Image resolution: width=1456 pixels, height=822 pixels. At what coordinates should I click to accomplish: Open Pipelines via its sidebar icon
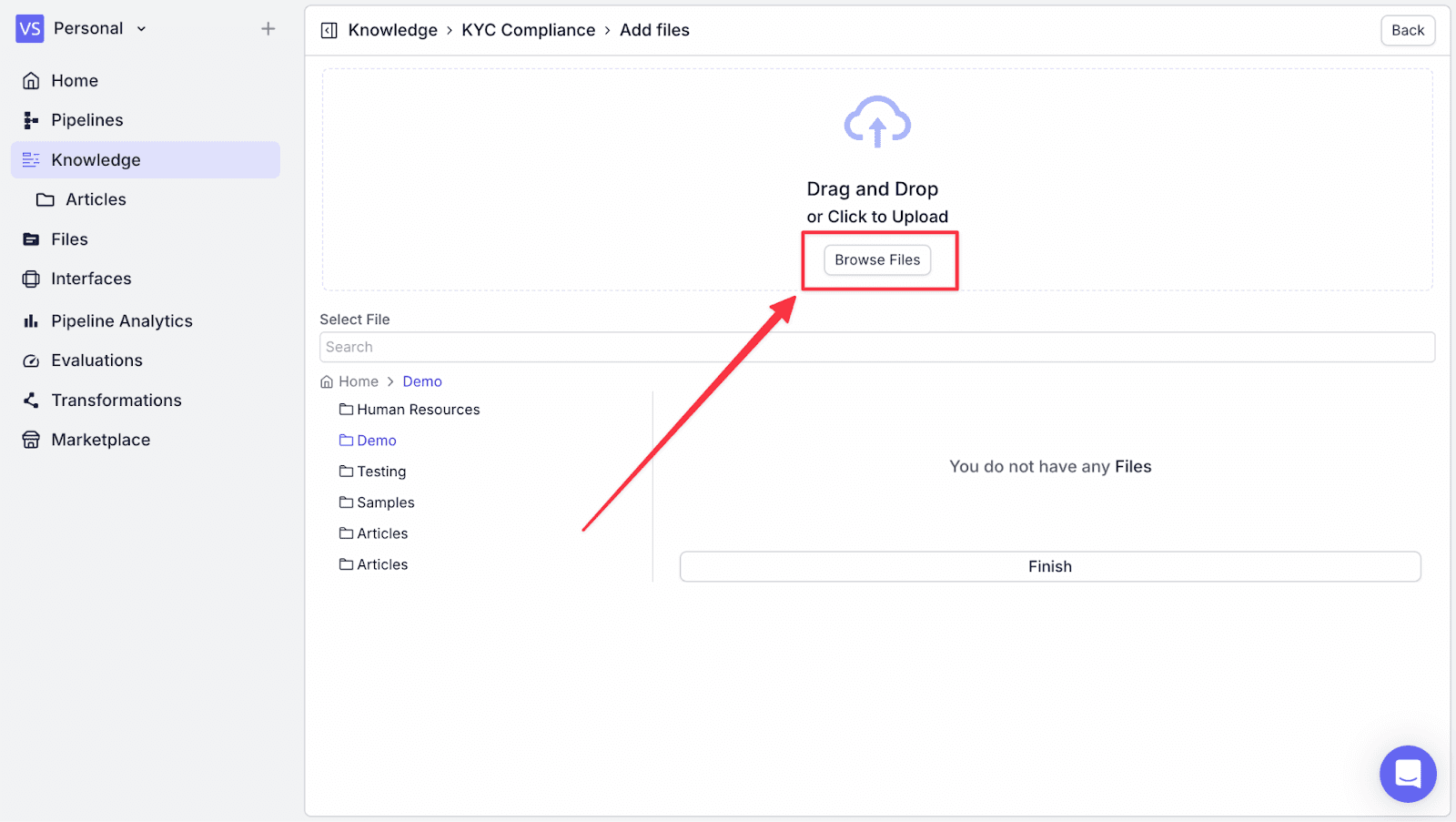pyautogui.click(x=31, y=120)
